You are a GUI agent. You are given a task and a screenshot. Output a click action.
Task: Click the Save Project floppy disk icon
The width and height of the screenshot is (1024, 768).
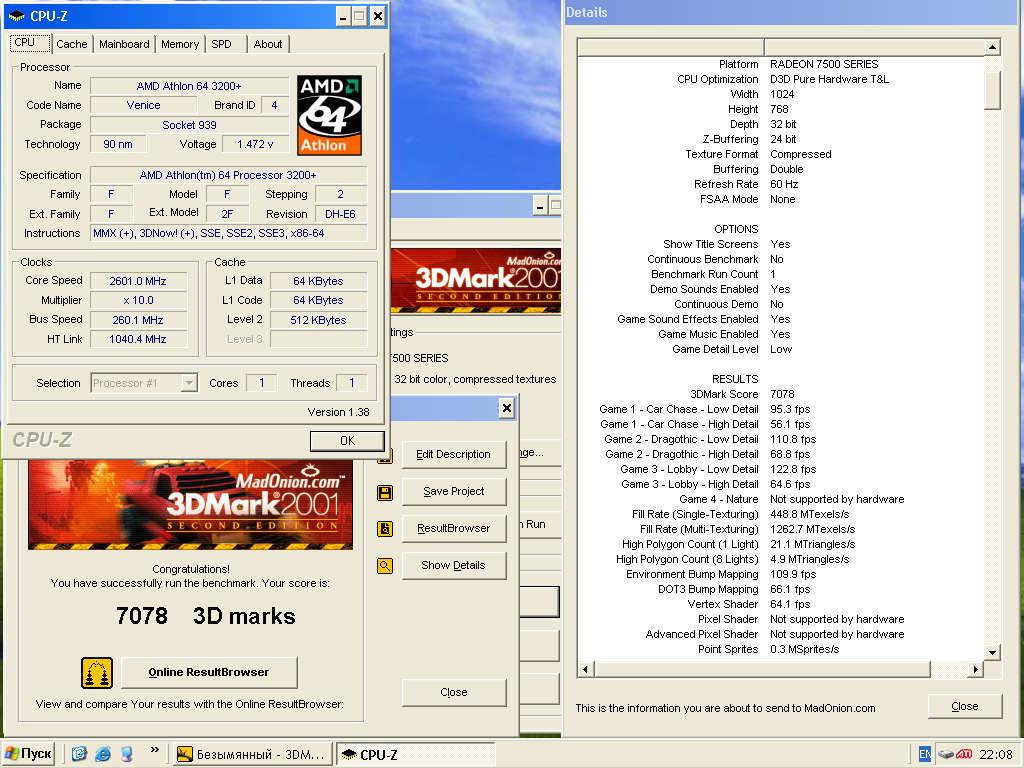385,492
